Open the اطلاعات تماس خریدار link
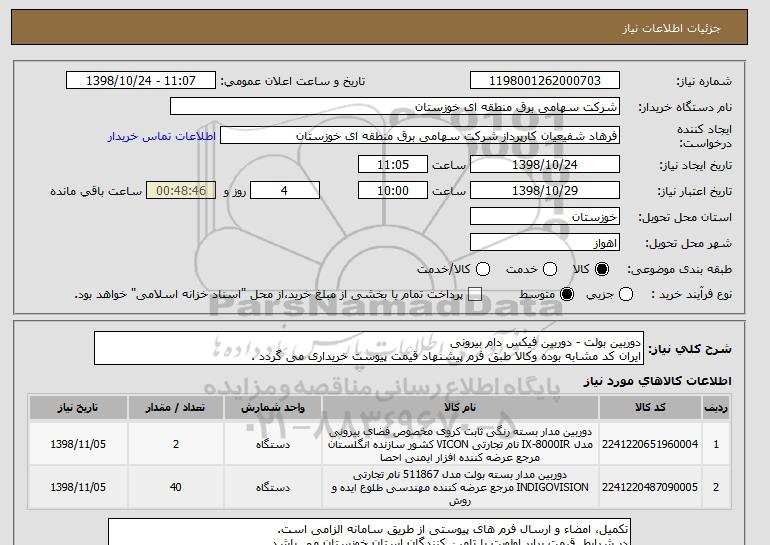The width and height of the screenshot is (770, 545). [x=162, y=136]
